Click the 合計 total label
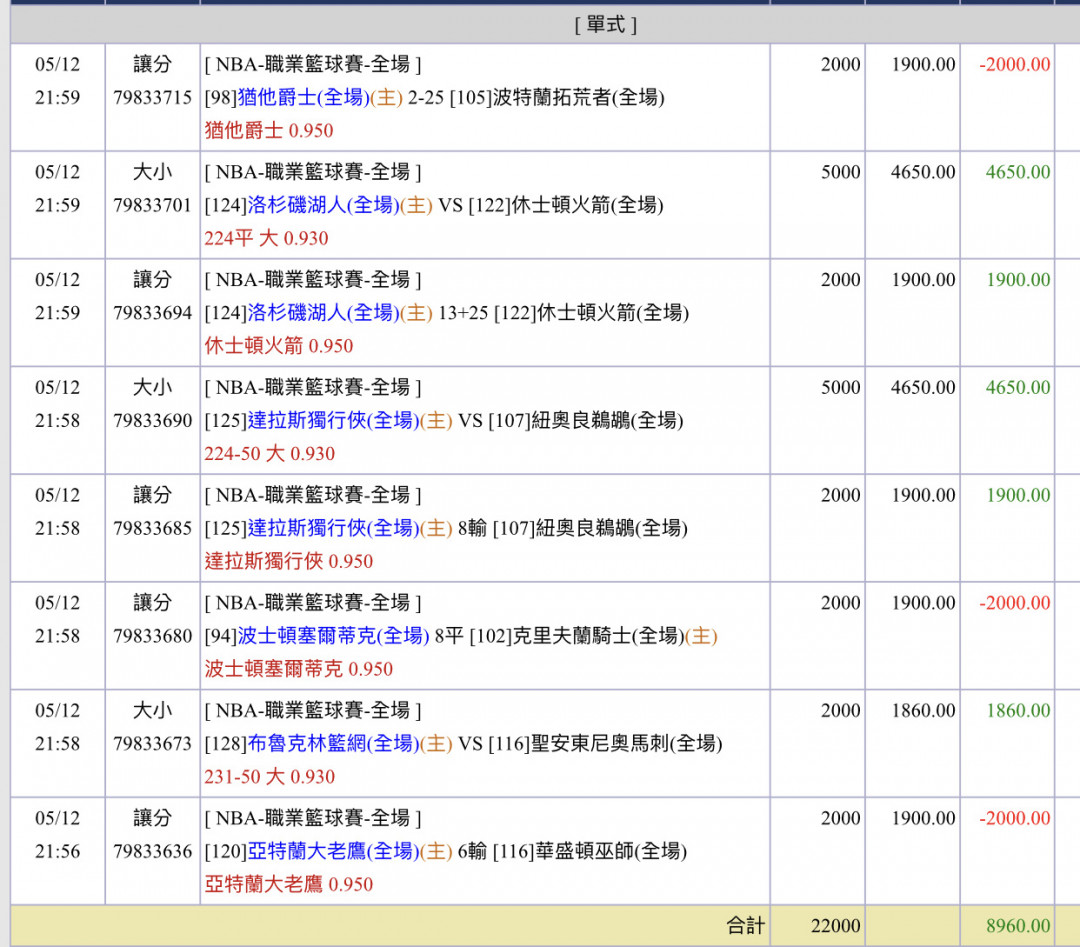This screenshot has height=947, width=1080. 745,926
